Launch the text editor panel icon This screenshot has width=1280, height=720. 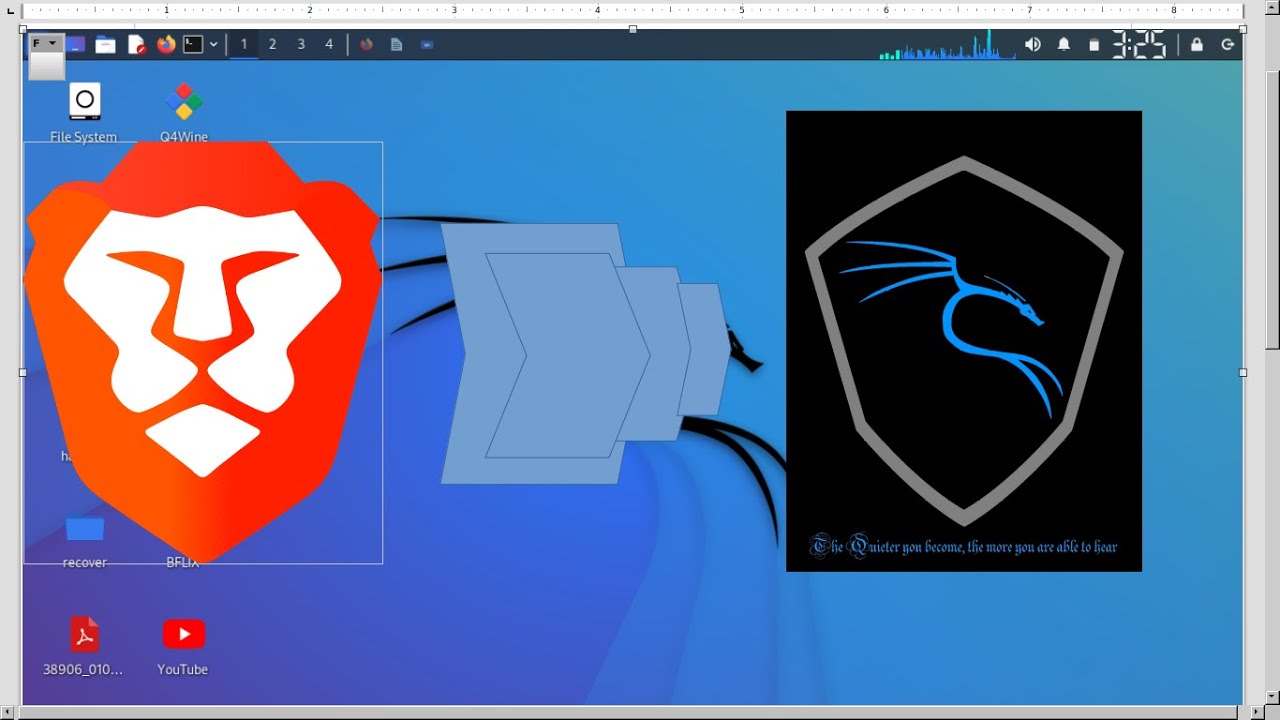click(x=136, y=45)
